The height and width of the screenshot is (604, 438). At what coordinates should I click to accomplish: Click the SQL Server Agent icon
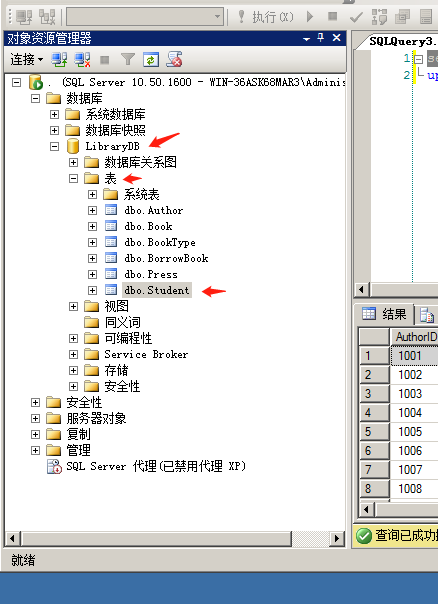pyautogui.click(x=54, y=466)
